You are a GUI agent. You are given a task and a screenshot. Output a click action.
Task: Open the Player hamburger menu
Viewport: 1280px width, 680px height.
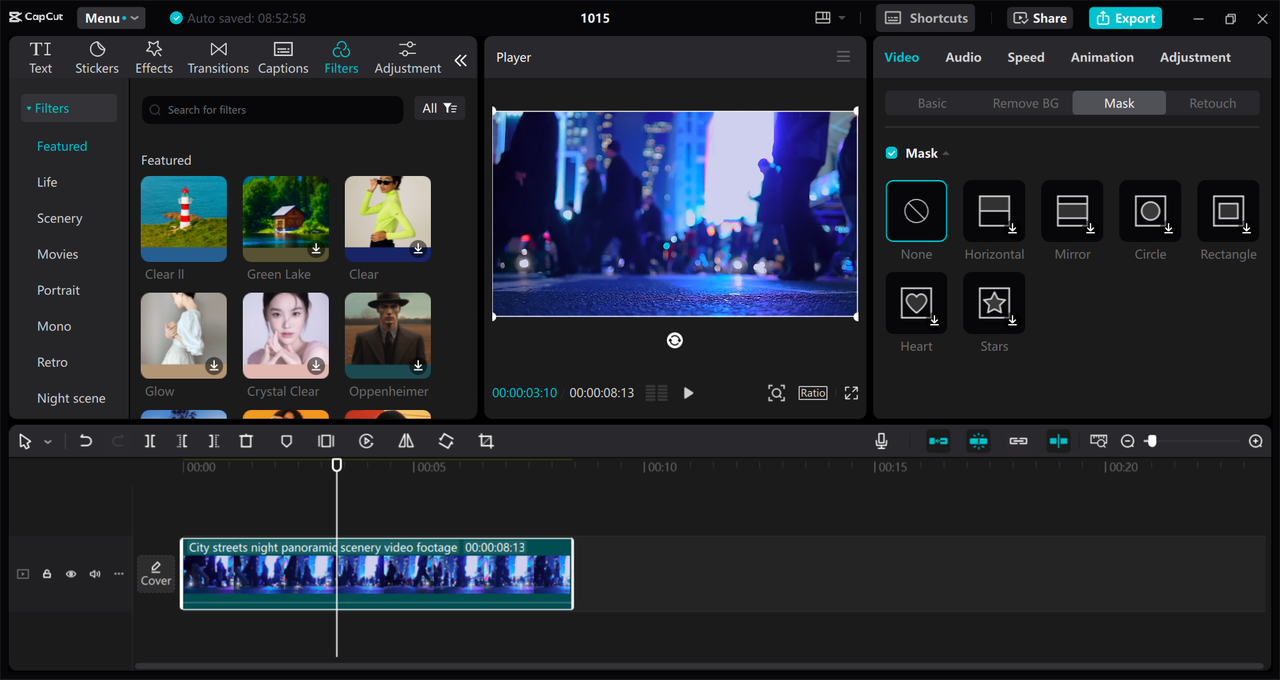tap(843, 57)
